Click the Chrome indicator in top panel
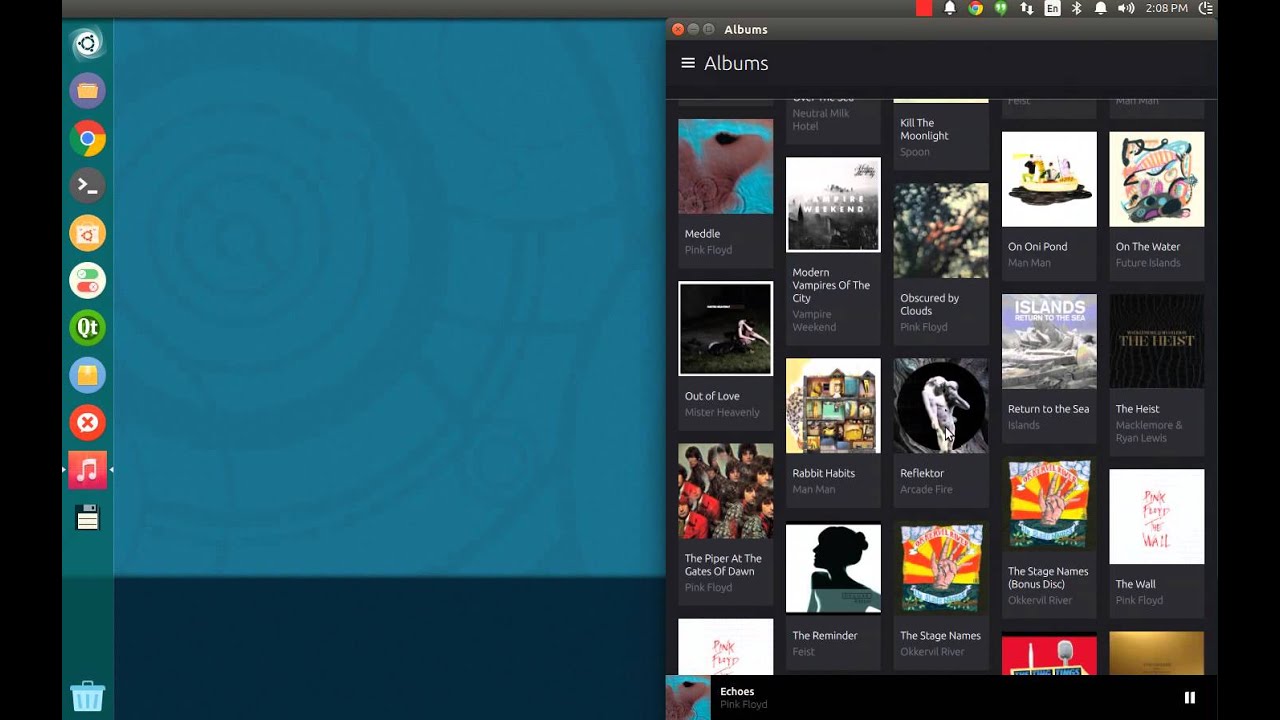The image size is (1280, 720). [x=975, y=8]
